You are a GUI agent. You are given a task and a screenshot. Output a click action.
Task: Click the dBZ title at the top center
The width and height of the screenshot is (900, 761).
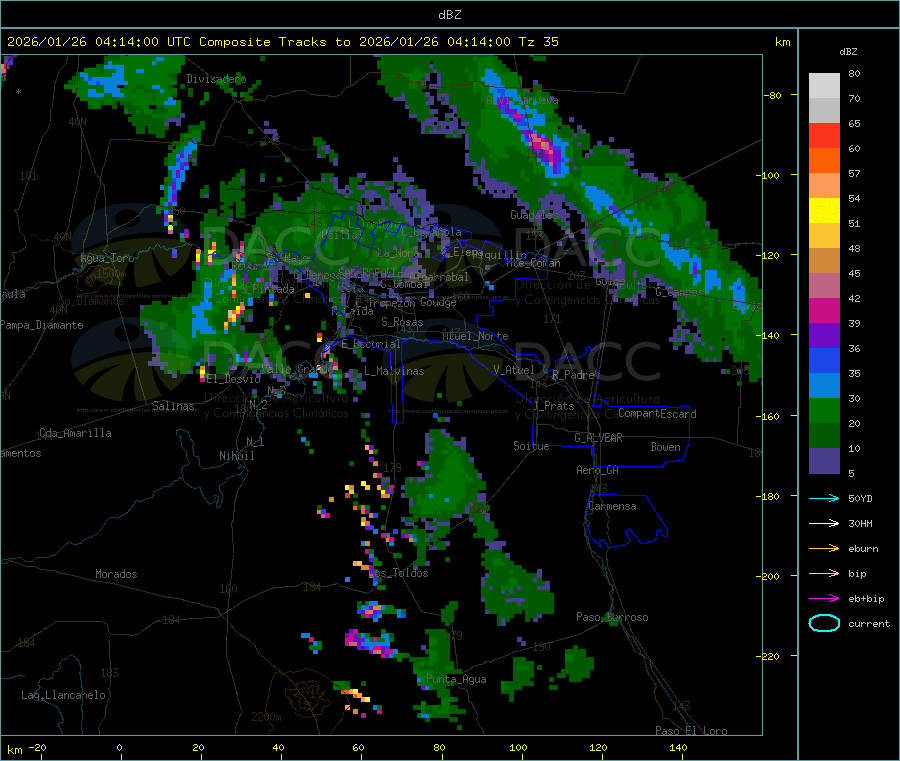click(449, 15)
